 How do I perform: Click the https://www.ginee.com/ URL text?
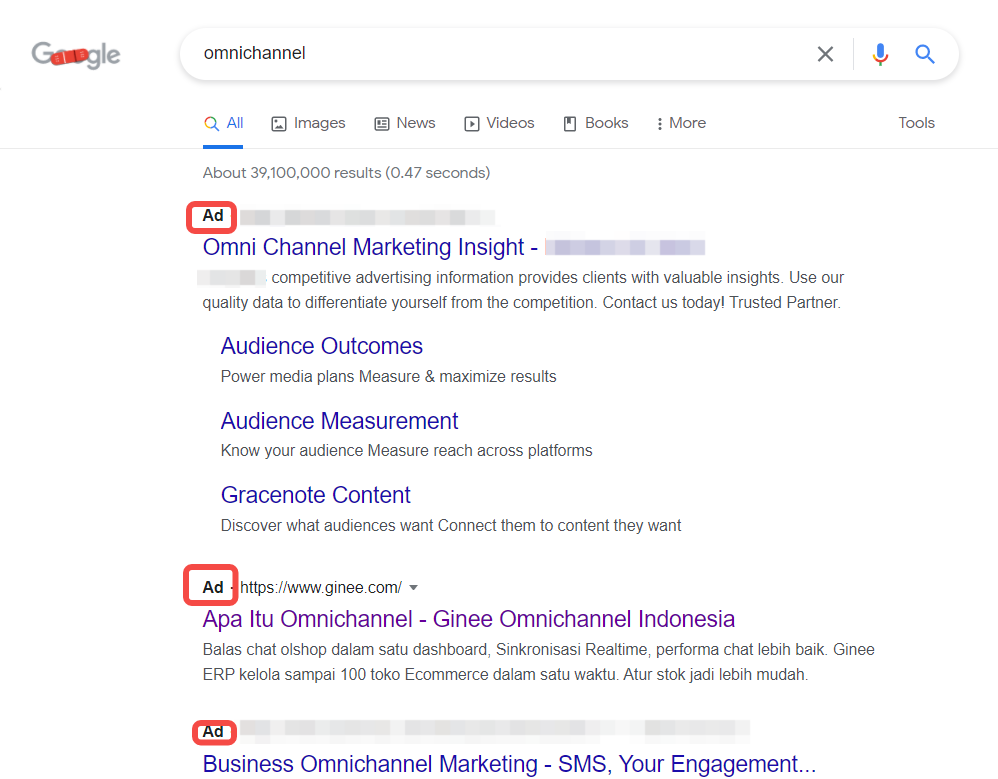pyautogui.click(x=321, y=587)
